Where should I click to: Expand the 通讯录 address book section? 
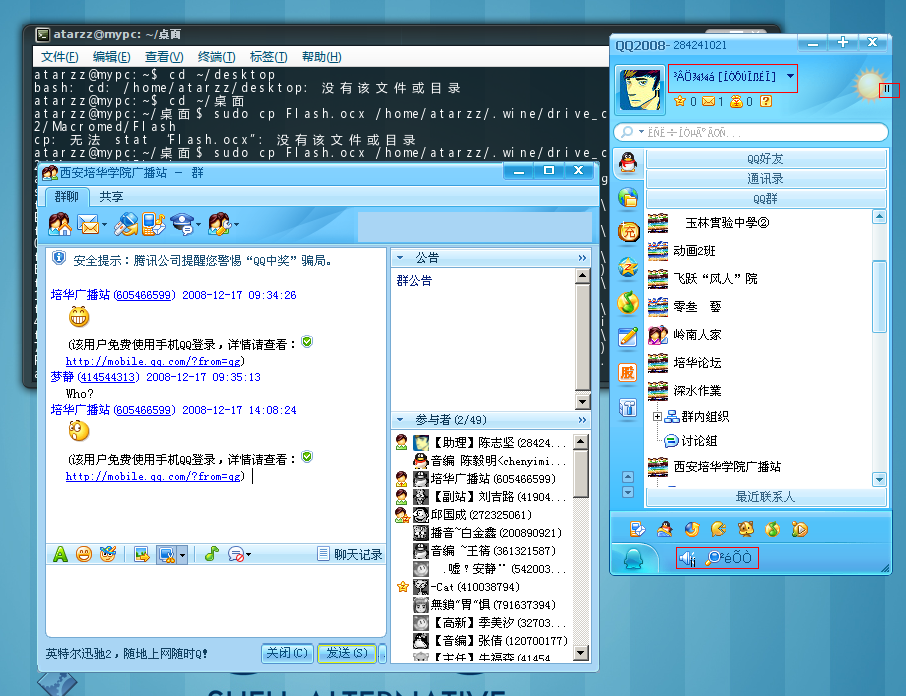click(x=766, y=179)
